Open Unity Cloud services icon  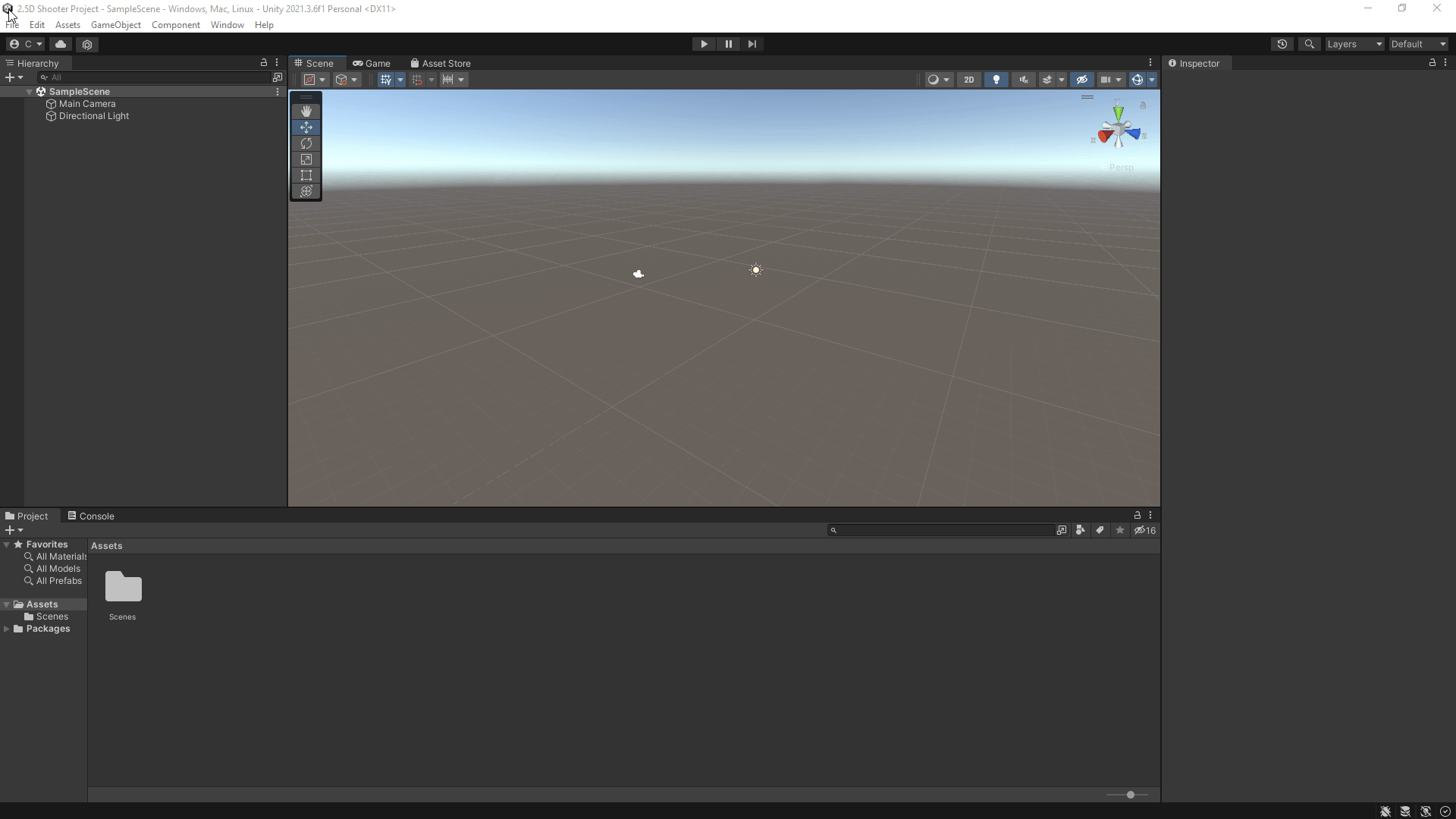[61, 44]
